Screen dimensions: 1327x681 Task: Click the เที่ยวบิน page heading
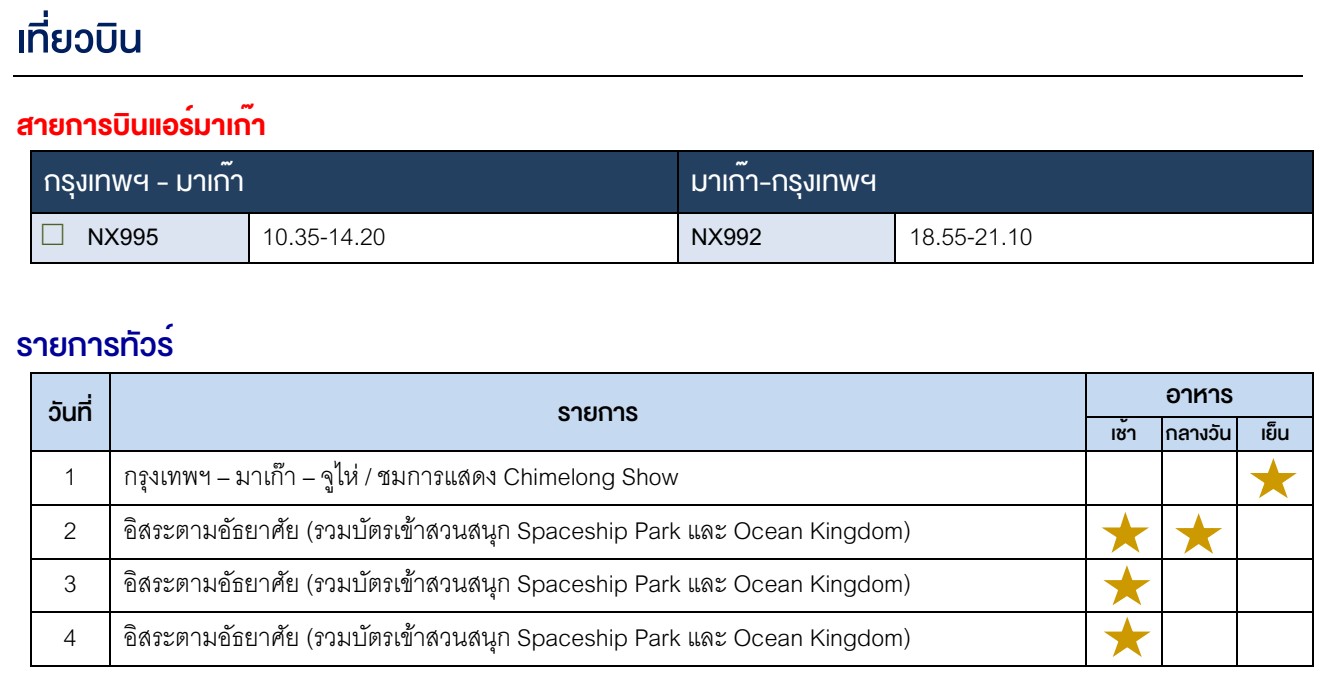coord(80,40)
